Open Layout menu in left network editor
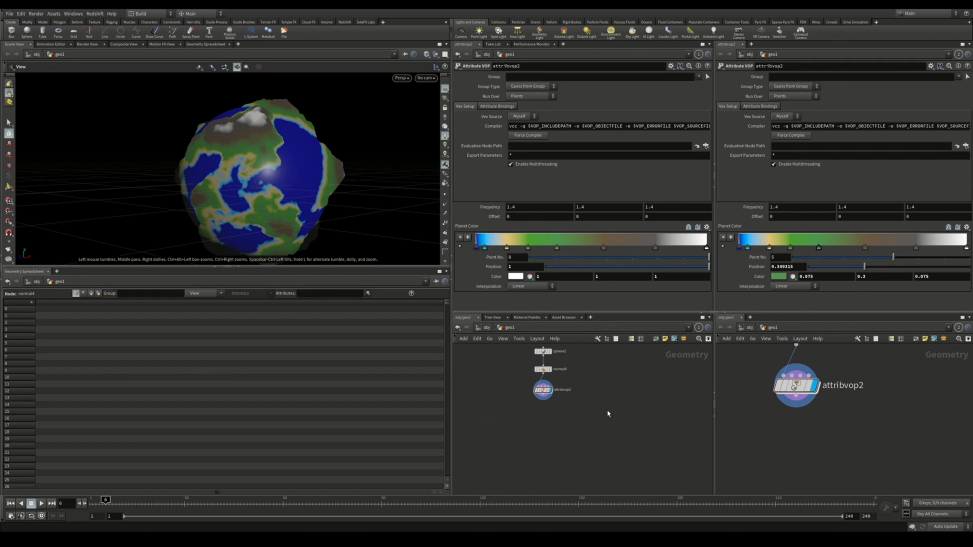This screenshot has height=547, width=973. [537, 339]
